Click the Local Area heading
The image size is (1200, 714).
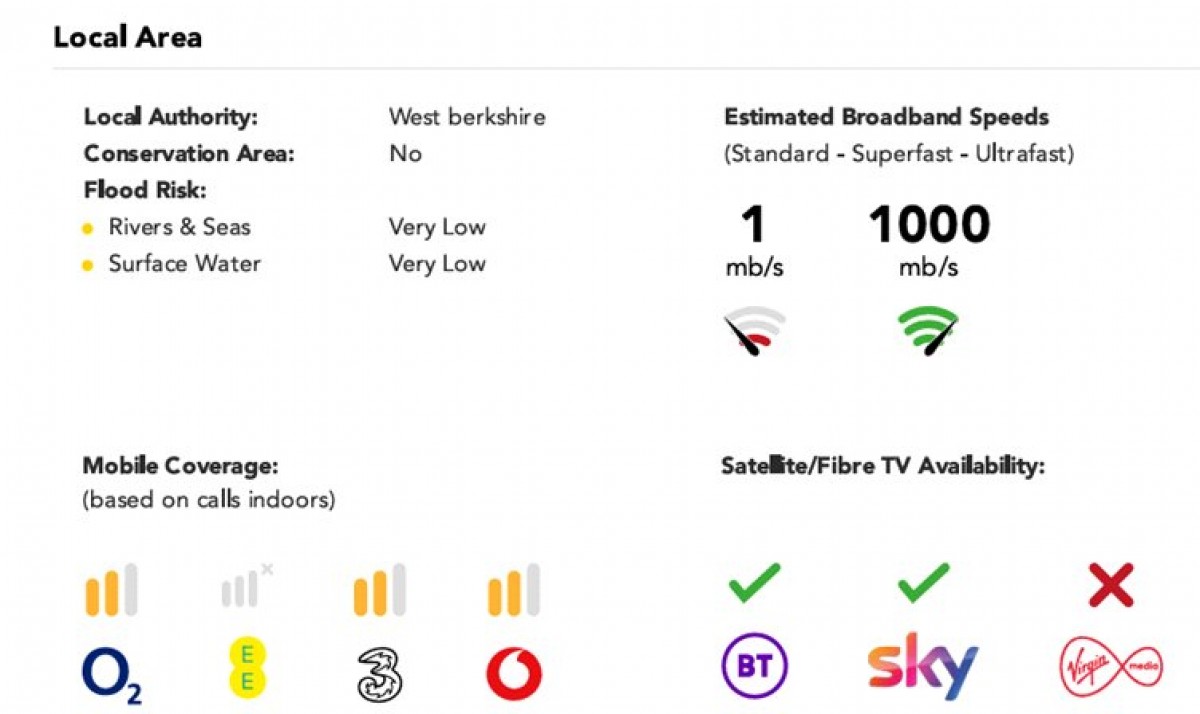127,38
